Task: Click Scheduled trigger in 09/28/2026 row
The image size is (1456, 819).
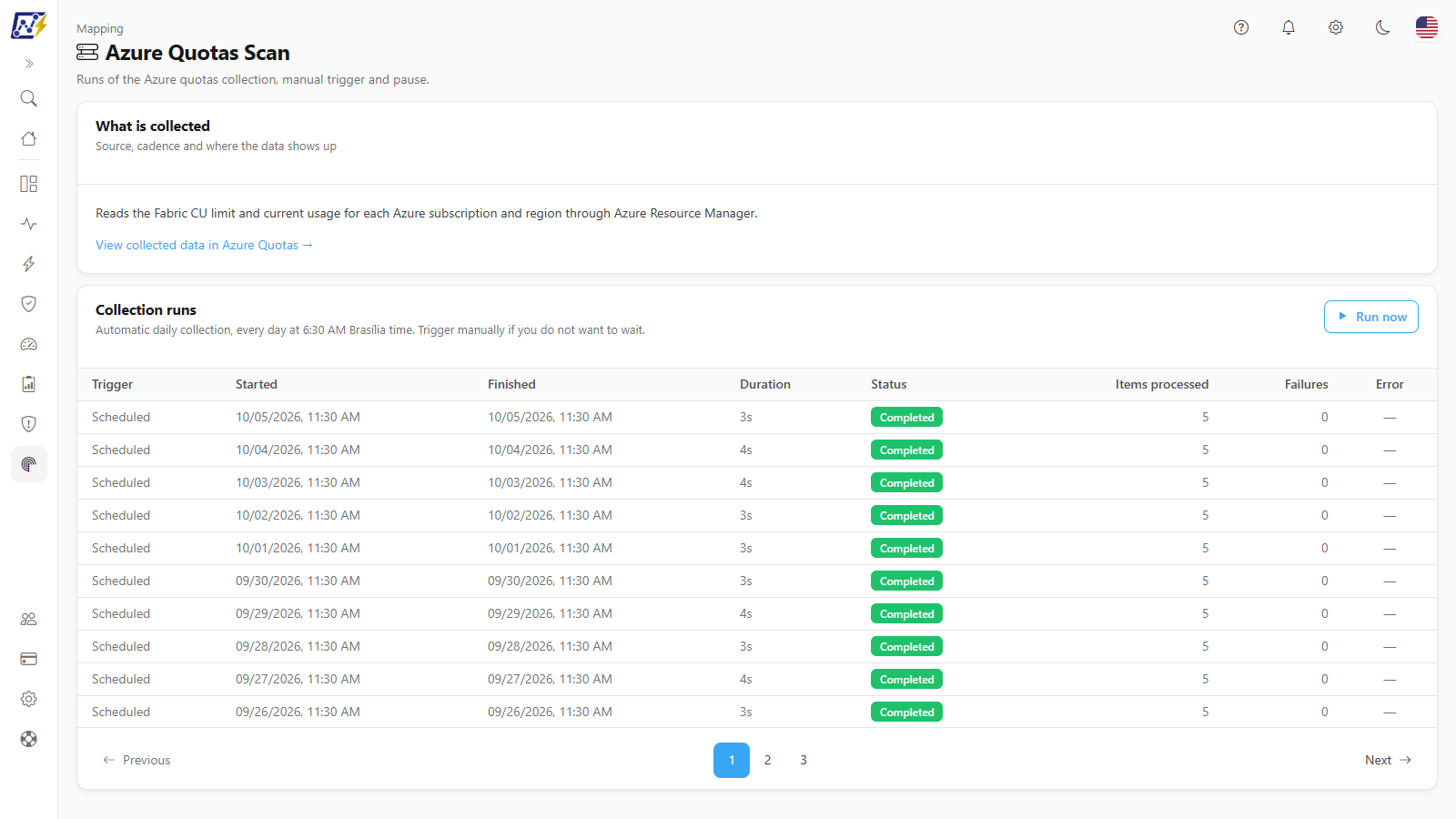Action: click(x=121, y=646)
